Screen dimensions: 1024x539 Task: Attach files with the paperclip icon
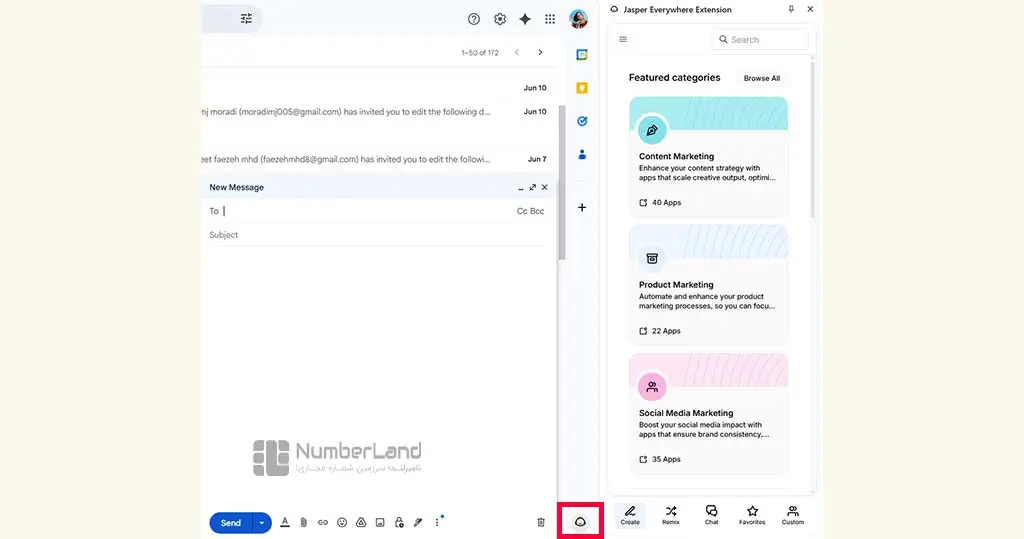(304, 523)
